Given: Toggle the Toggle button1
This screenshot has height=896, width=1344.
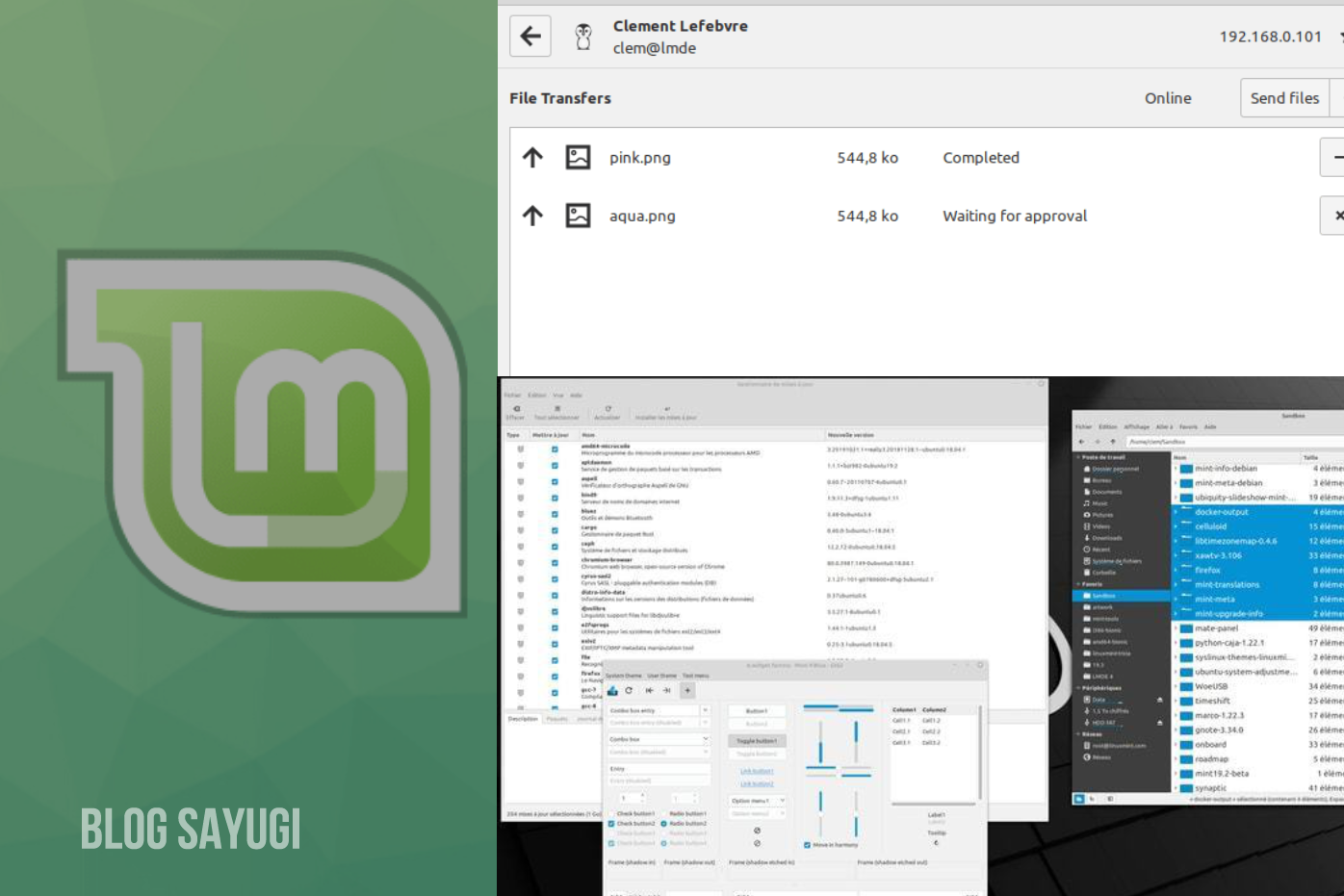Looking at the screenshot, I should 757,741.
